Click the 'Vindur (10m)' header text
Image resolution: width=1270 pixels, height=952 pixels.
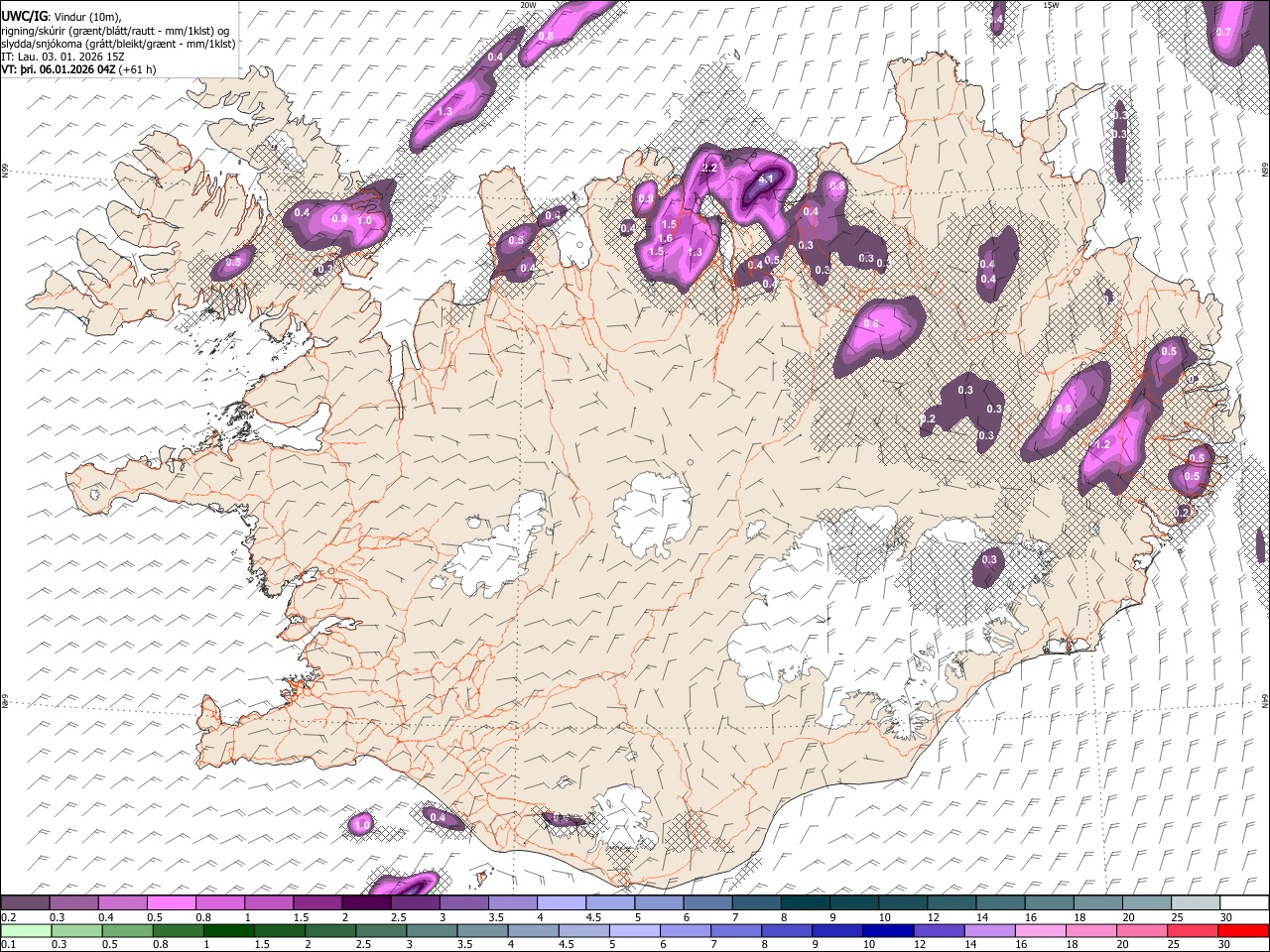(86, 16)
